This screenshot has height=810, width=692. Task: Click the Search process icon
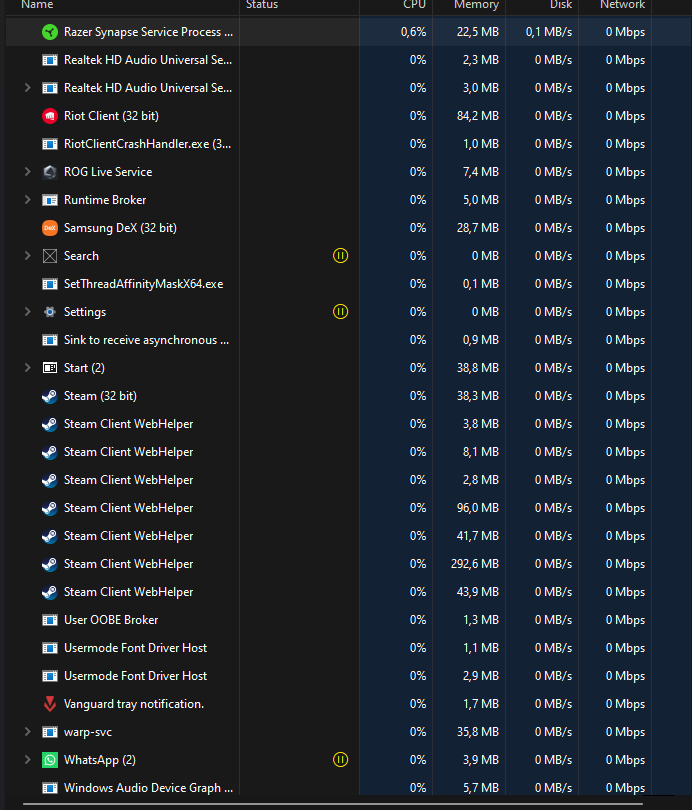click(x=50, y=256)
